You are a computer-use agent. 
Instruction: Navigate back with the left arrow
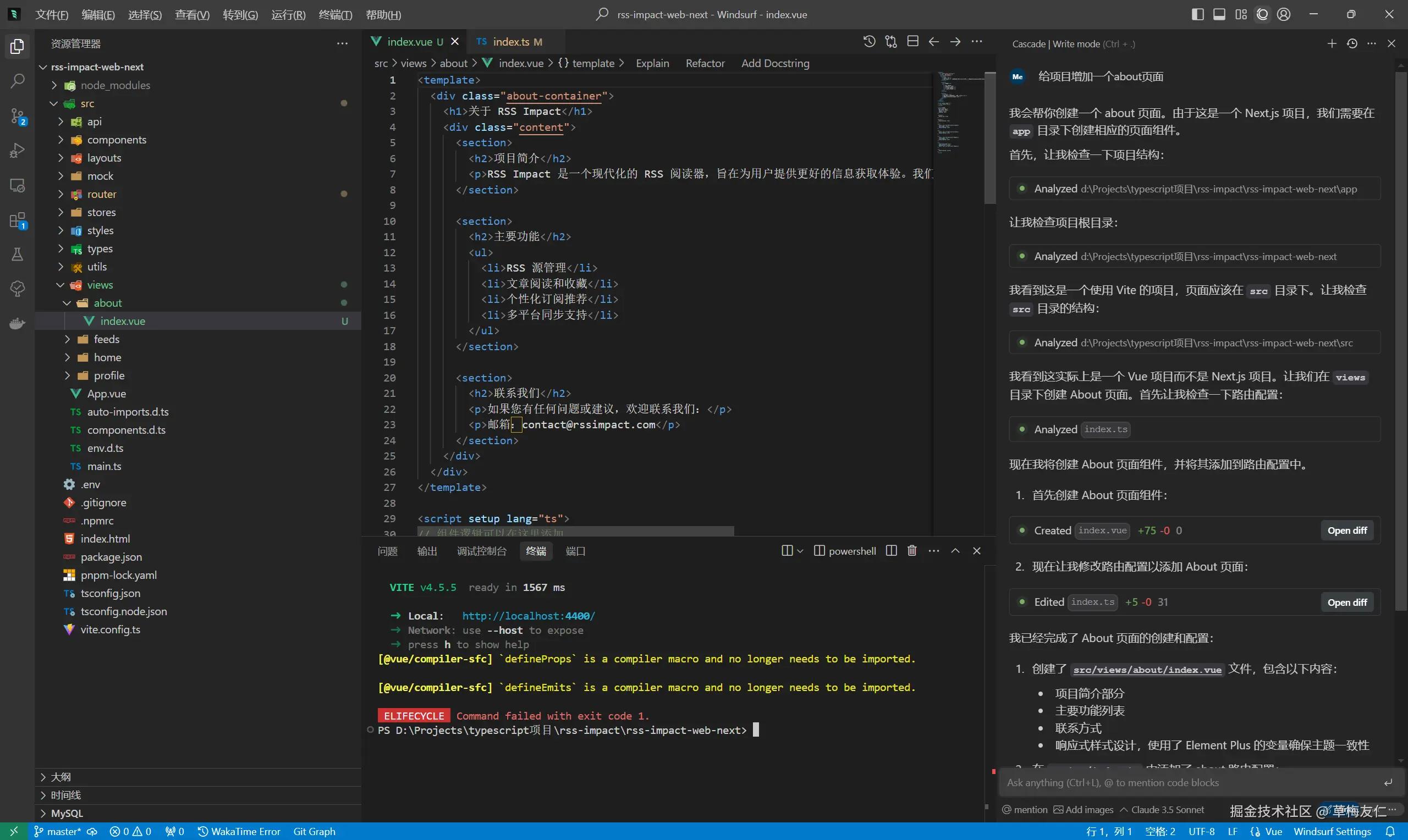[x=933, y=42]
